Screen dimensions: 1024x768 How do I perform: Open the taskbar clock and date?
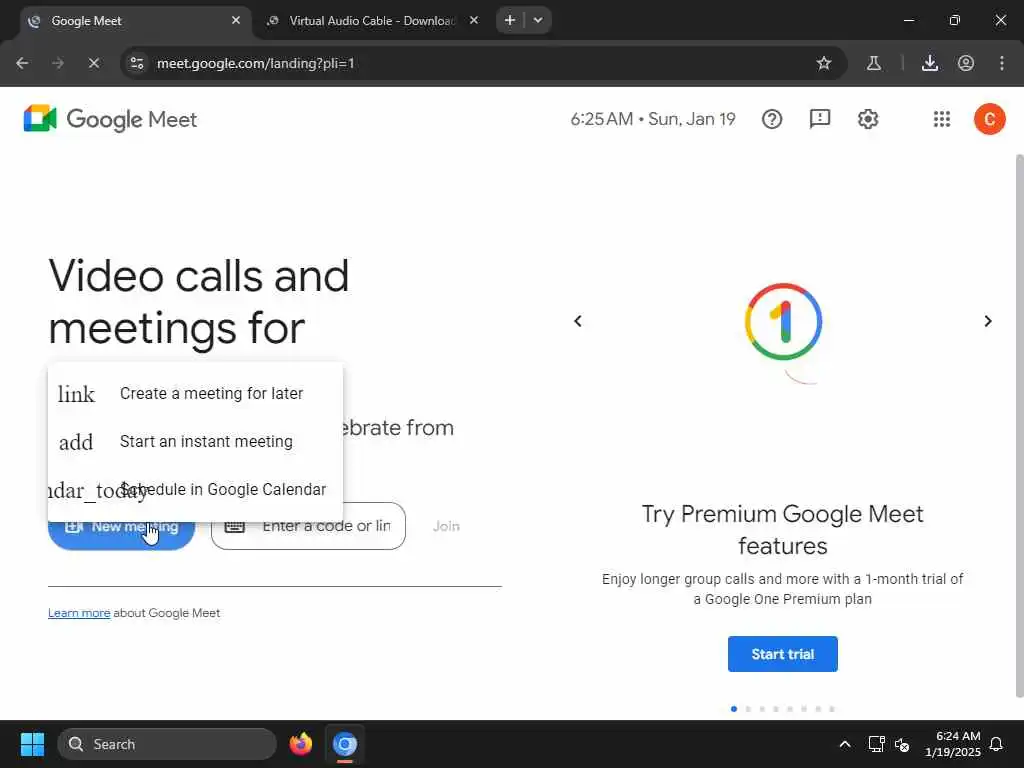point(952,744)
